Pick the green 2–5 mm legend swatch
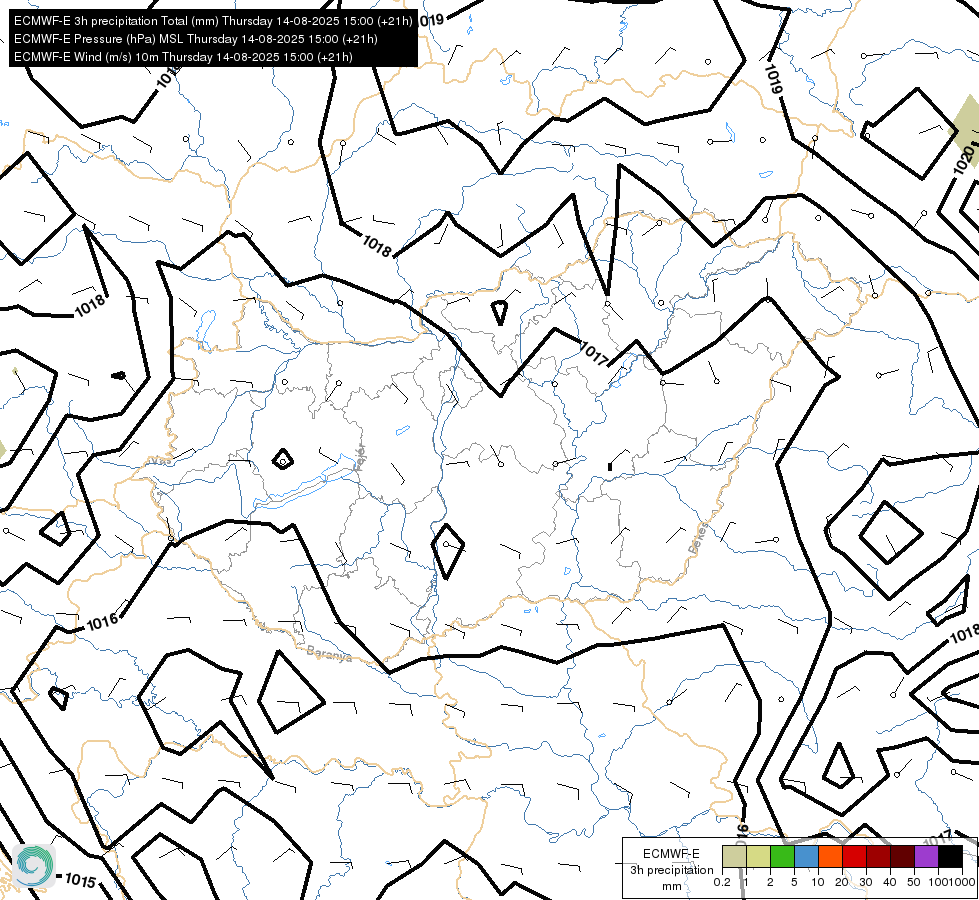This screenshot has height=900, width=979. pyautogui.click(x=782, y=857)
